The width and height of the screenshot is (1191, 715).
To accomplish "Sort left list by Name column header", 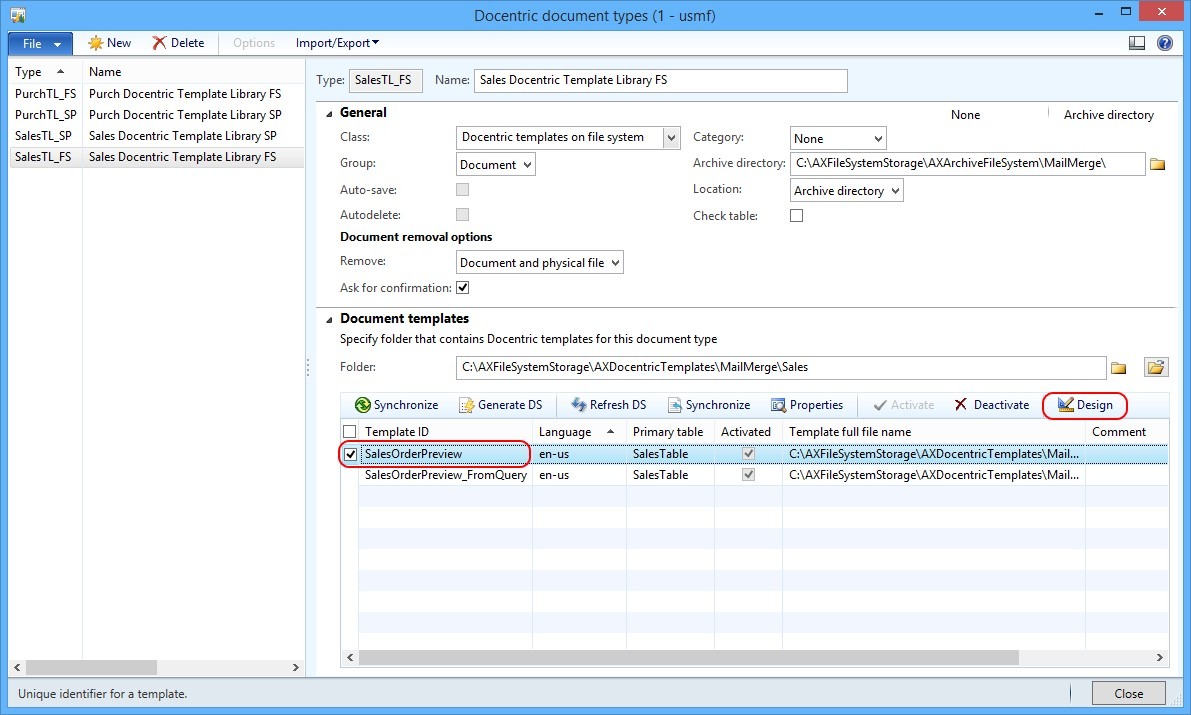I will coord(193,71).
